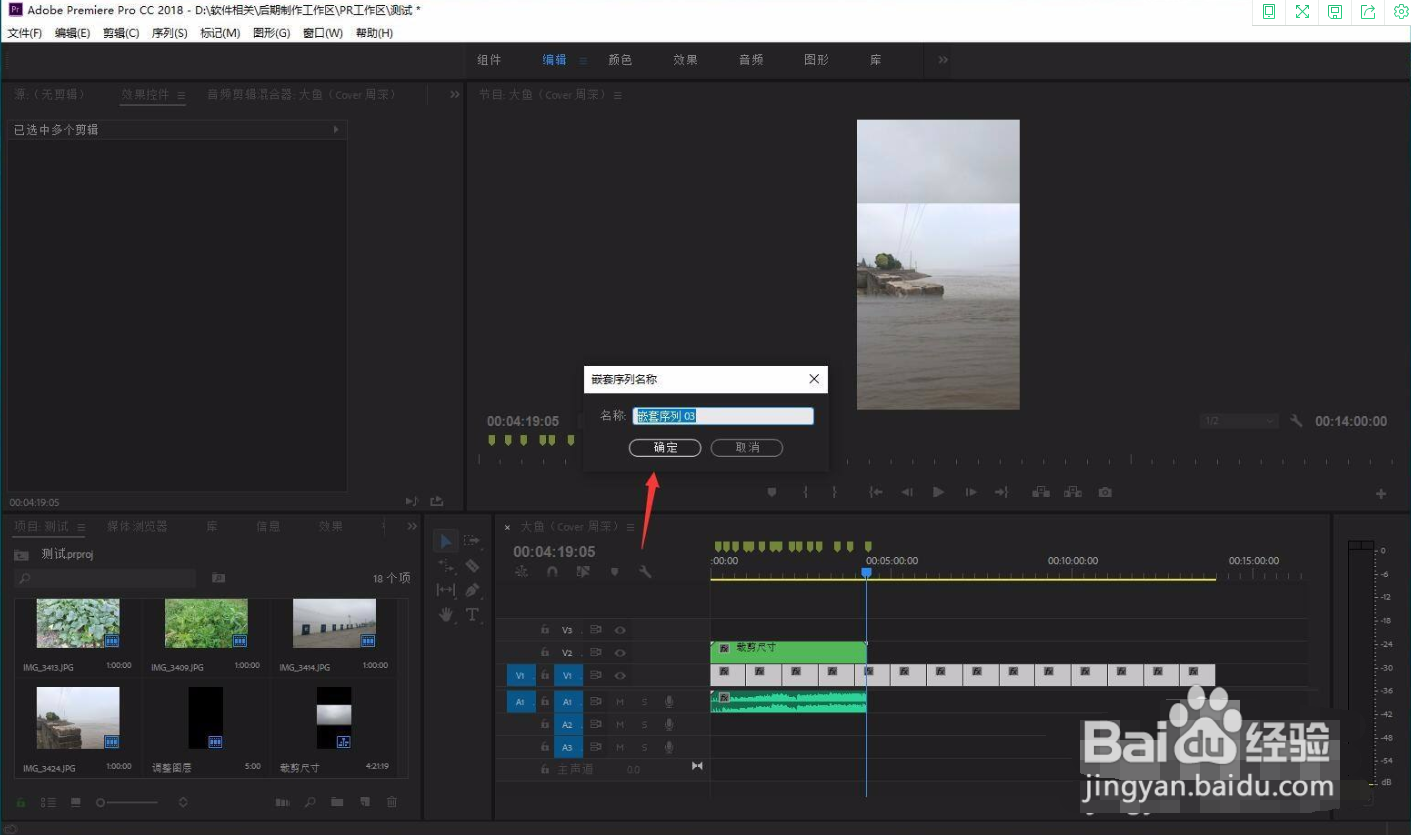Open 项目: 测试 panel menu
This screenshot has width=1411, height=835.
(81, 527)
